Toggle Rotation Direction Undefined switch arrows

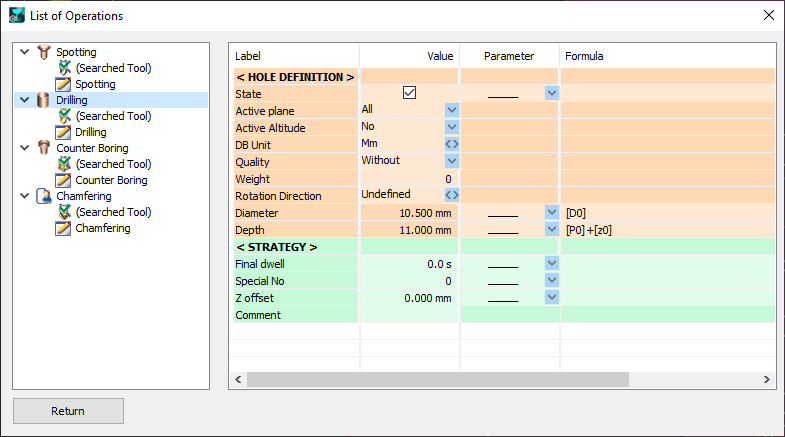(x=451, y=195)
